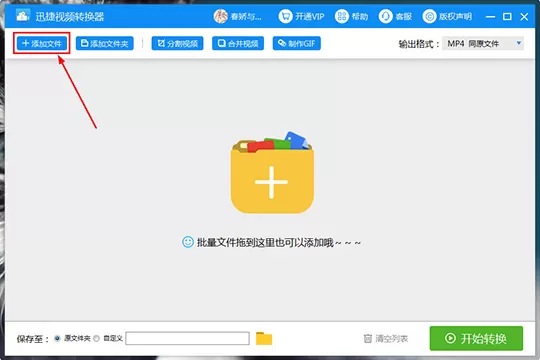Screen dimensions: 540x360
Task: Click the green 开始转换 start button
Action: pyautogui.click(x=476, y=338)
